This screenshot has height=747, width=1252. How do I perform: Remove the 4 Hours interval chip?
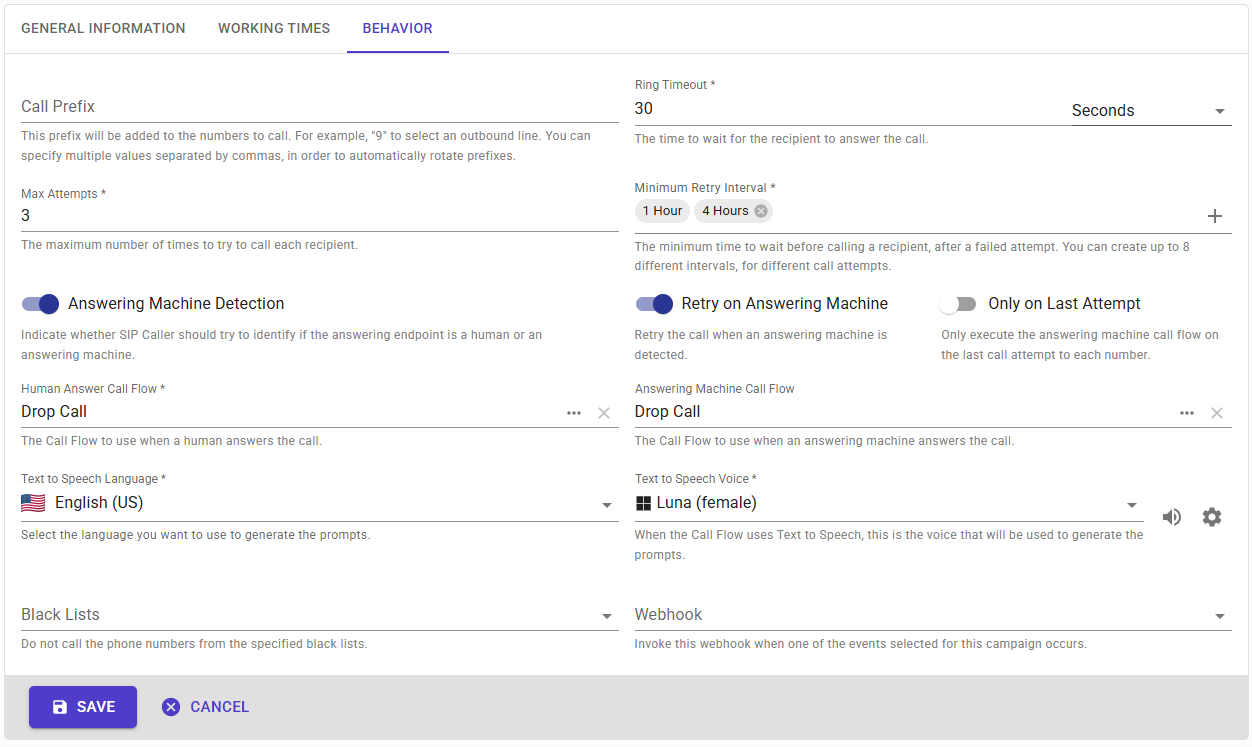761,211
